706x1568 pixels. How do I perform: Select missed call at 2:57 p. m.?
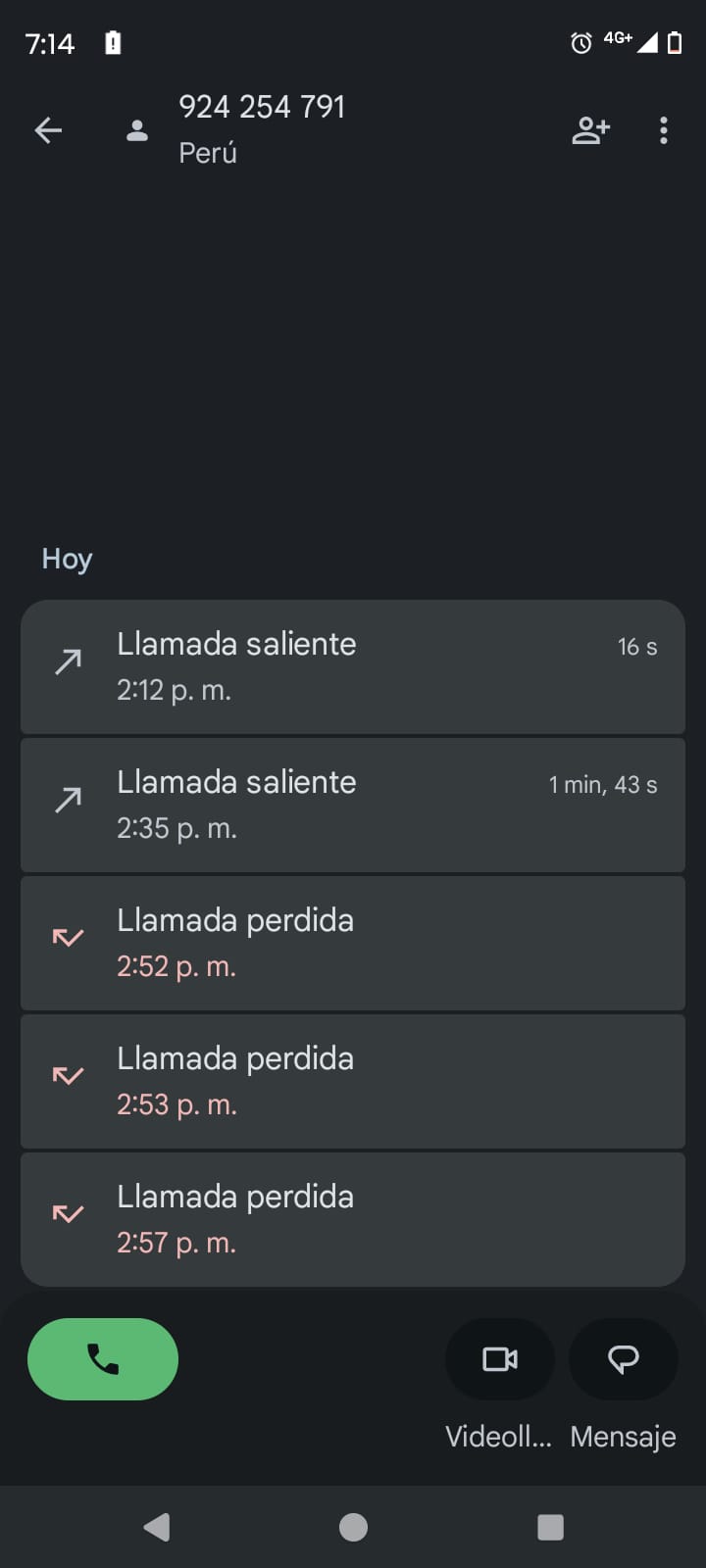click(x=353, y=1219)
